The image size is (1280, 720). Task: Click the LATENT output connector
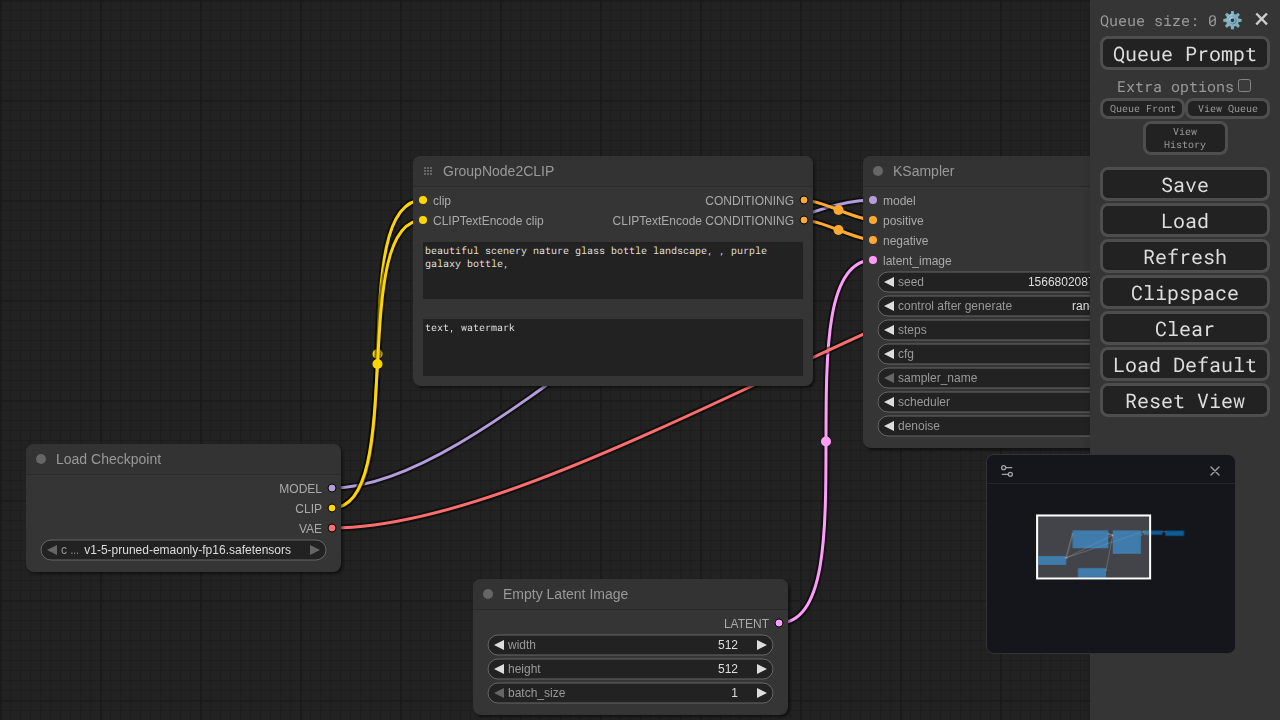point(779,623)
